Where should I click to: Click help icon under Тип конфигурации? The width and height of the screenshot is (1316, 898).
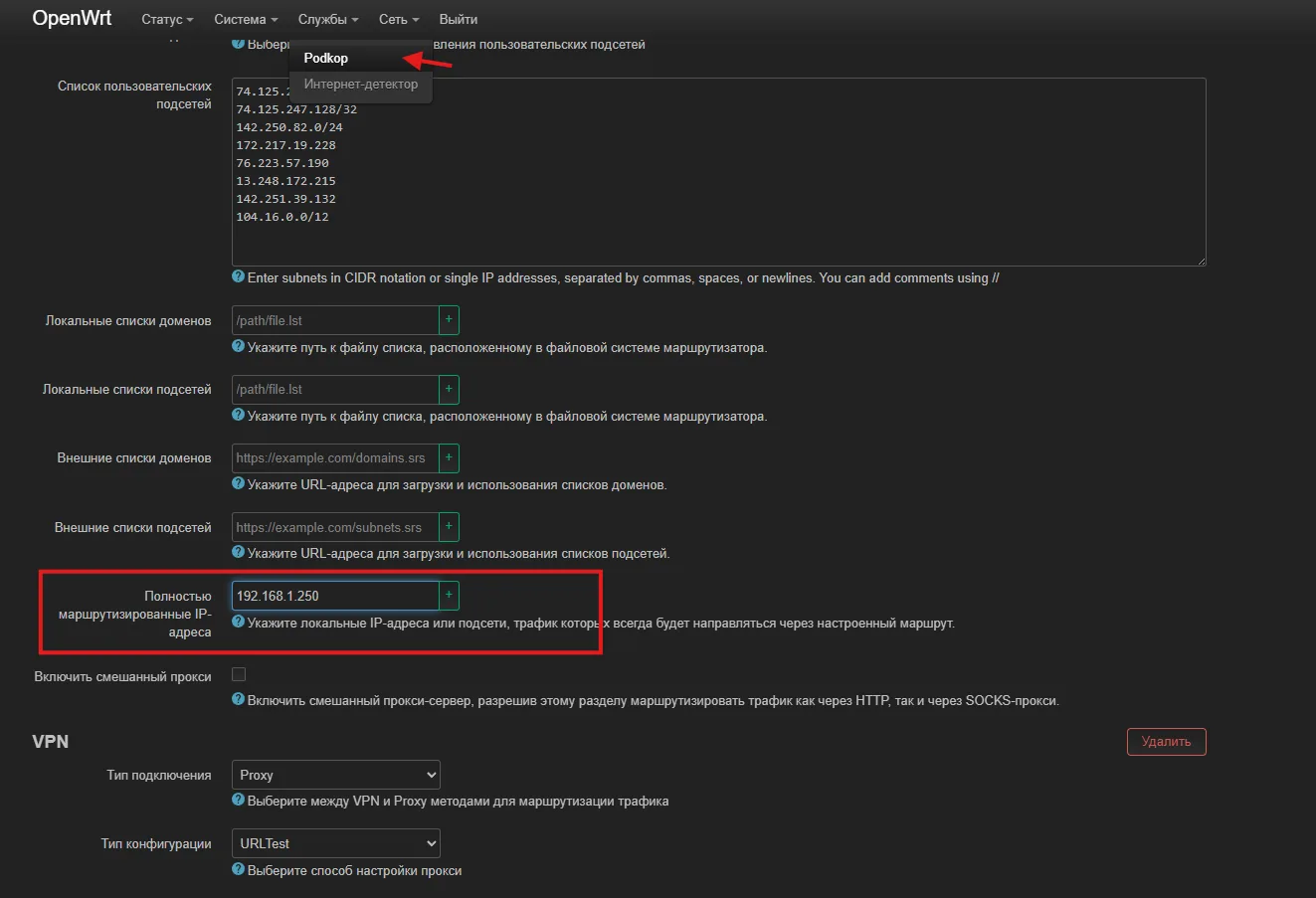pos(239,869)
